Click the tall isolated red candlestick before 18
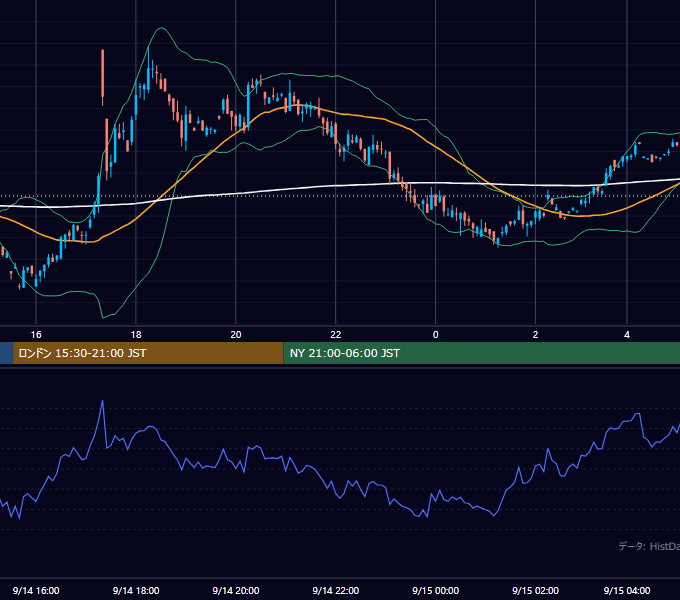 coord(103,76)
